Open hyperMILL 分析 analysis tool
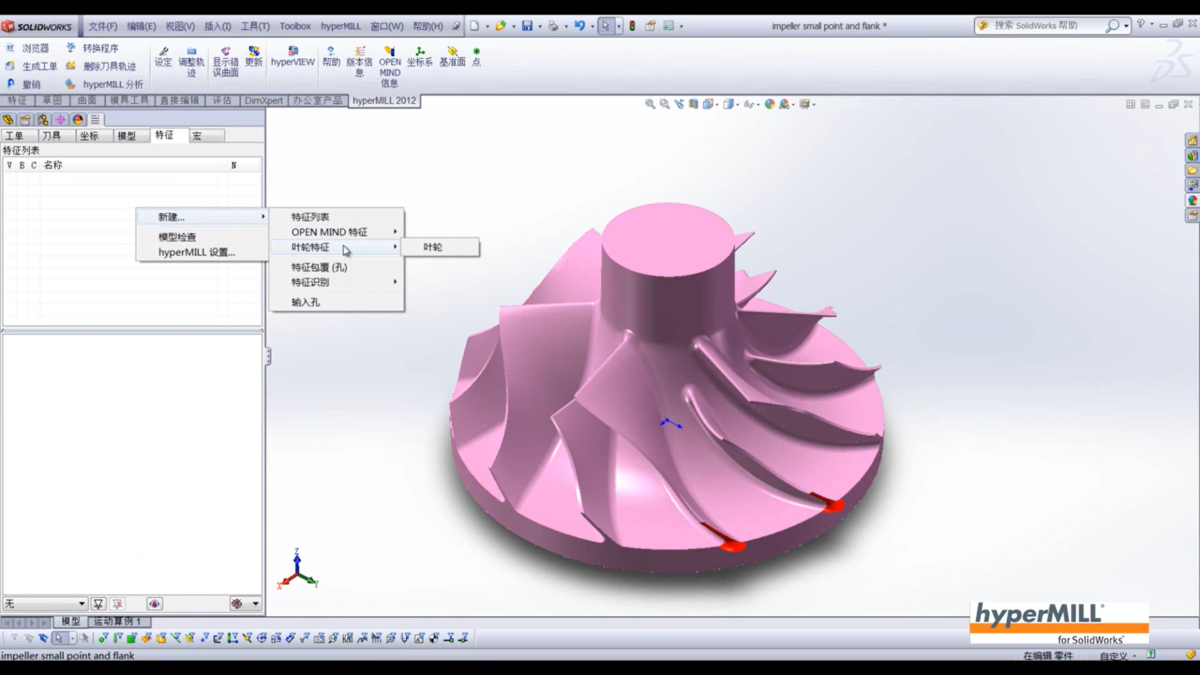1200x675 pixels. [104, 85]
